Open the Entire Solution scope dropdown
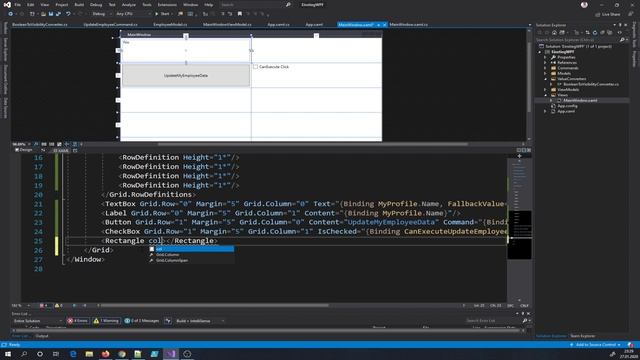 click(37, 321)
